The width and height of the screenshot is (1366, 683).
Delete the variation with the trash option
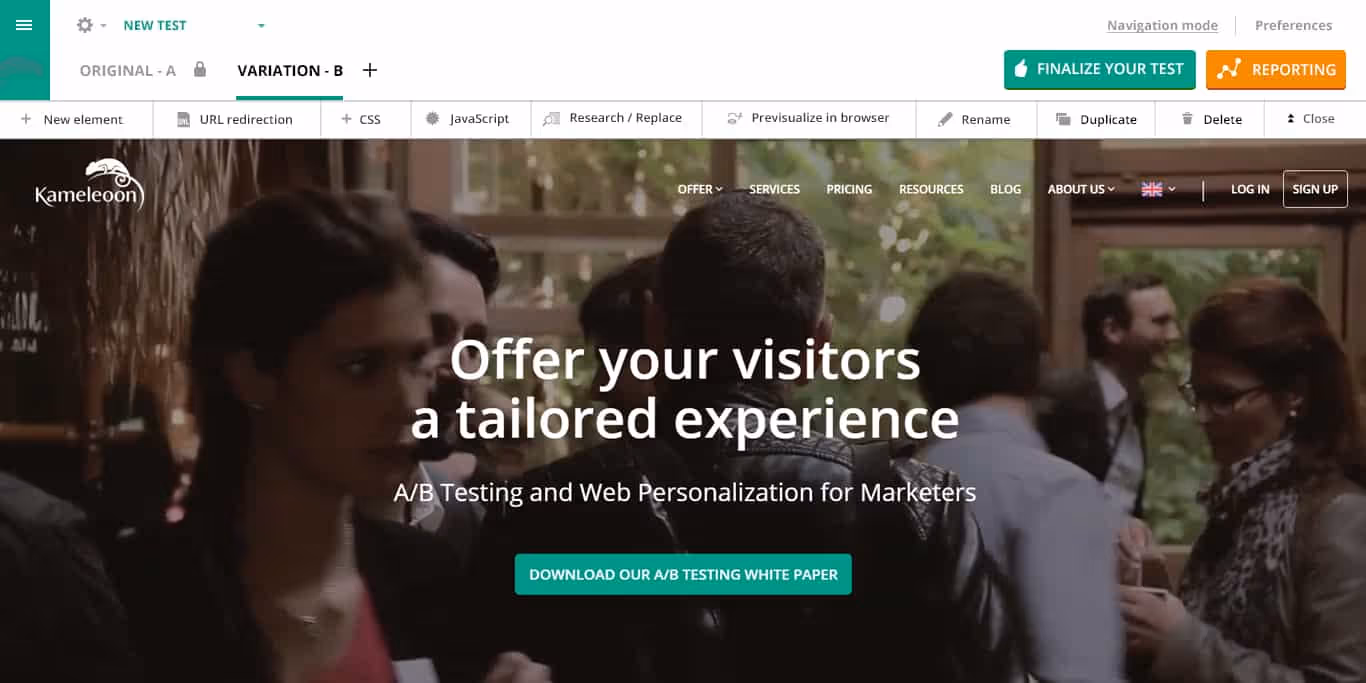pos(1211,119)
